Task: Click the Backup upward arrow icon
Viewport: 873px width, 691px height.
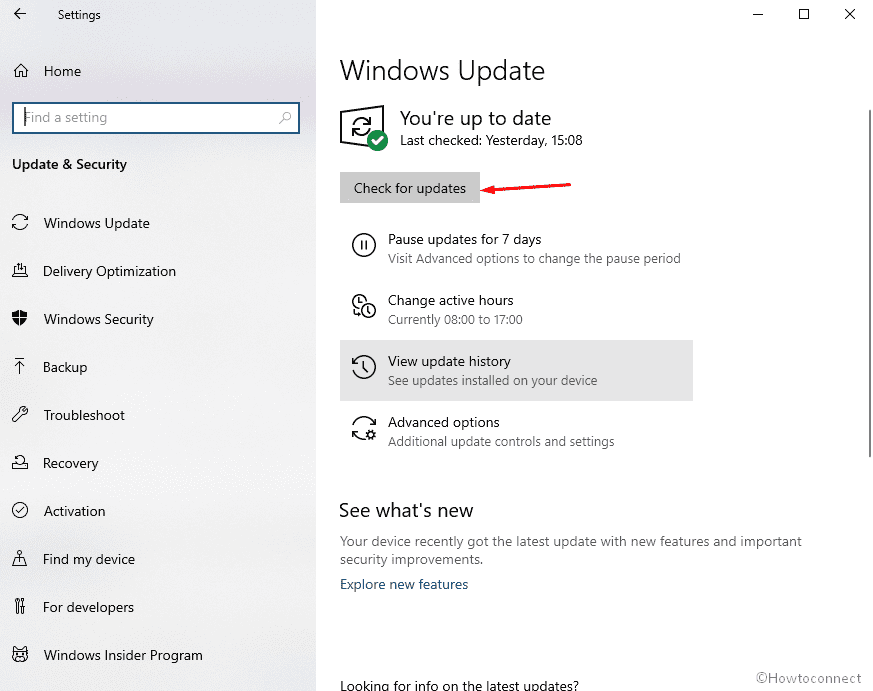Action: pyautogui.click(x=19, y=366)
